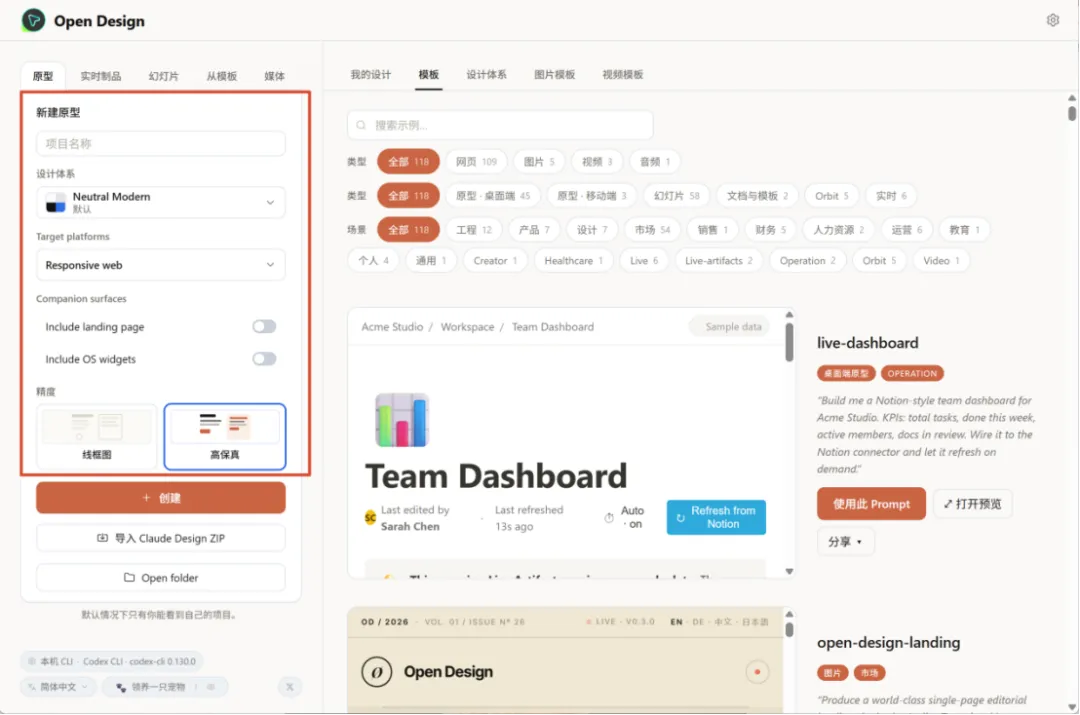
Task: Click 导入 Claude Design ZIP button
Action: 160,538
